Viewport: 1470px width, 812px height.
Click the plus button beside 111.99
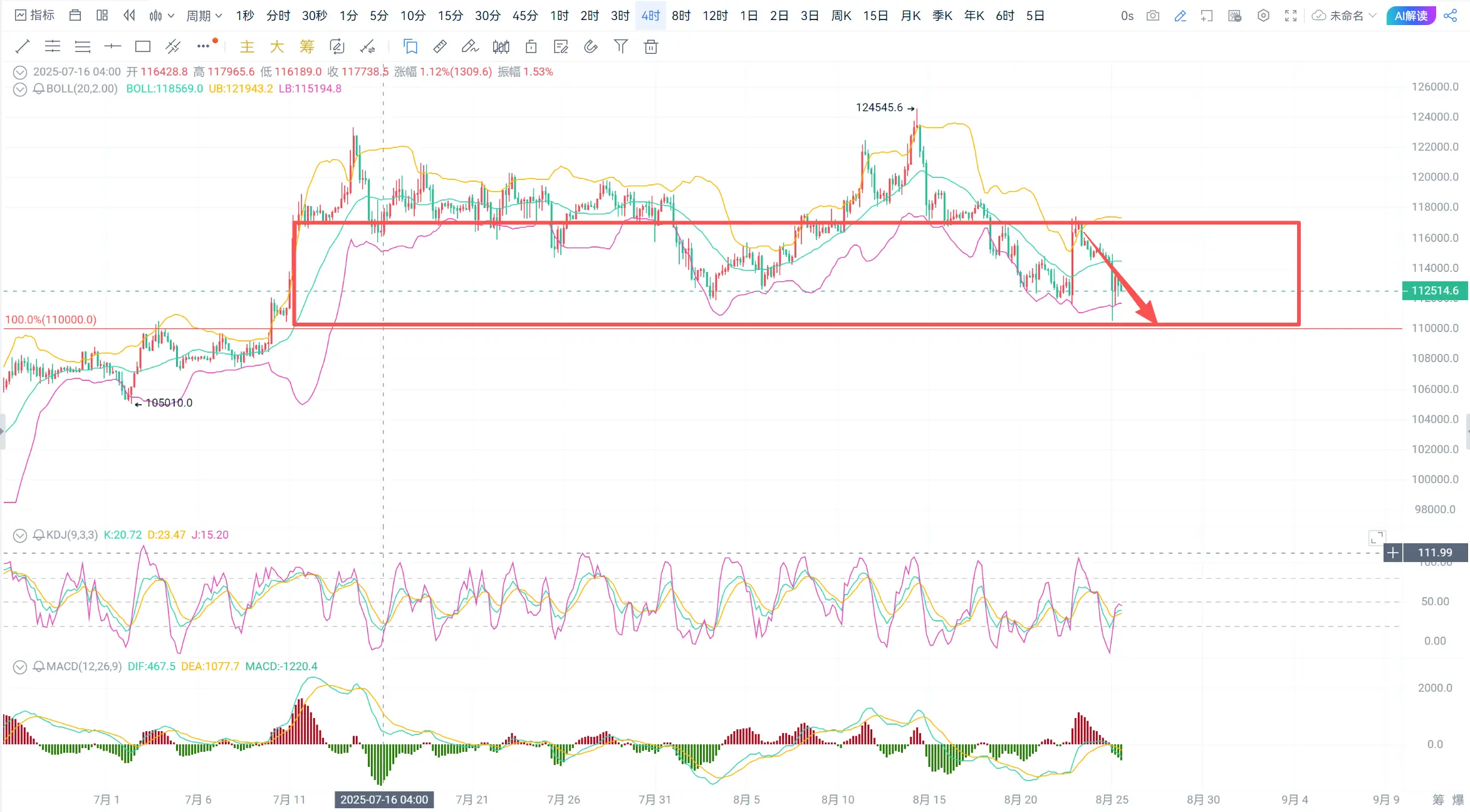1392,553
